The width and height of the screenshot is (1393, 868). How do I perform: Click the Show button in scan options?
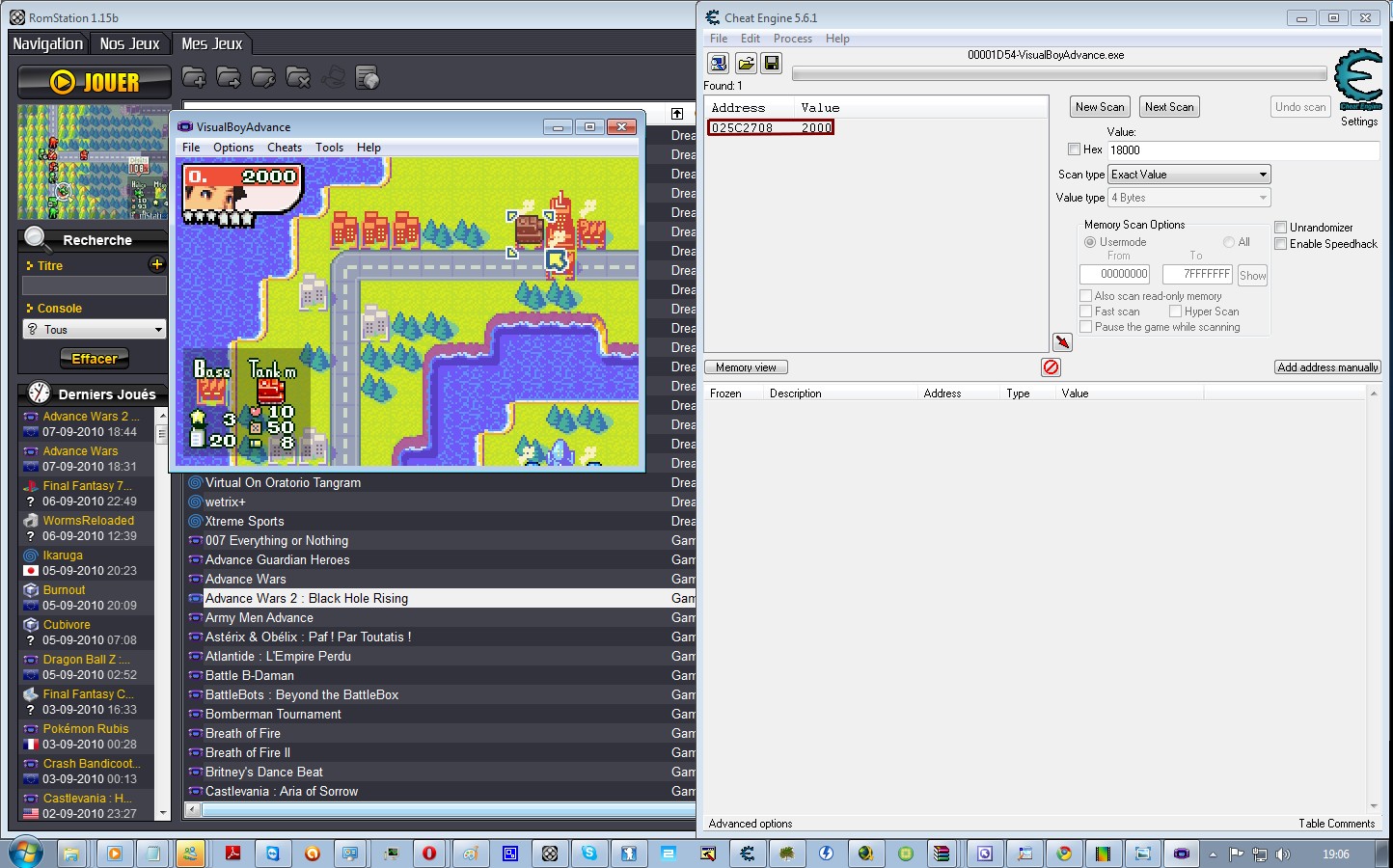pyautogui.click(x=1252, y=275)
